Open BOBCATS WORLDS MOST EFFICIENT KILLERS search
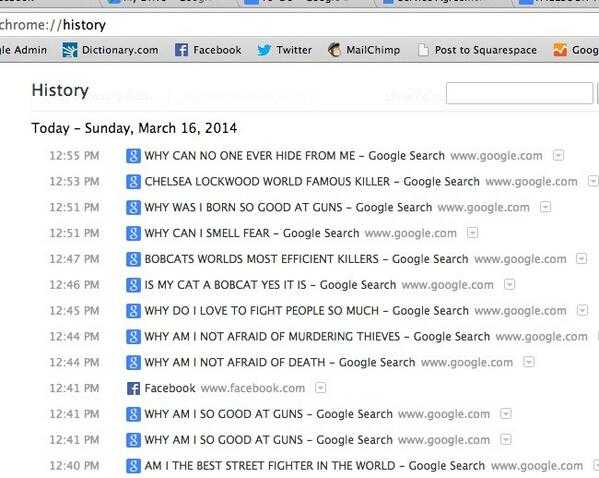The image size is (599, 478). pyautogui.click(x=306, y=259)
